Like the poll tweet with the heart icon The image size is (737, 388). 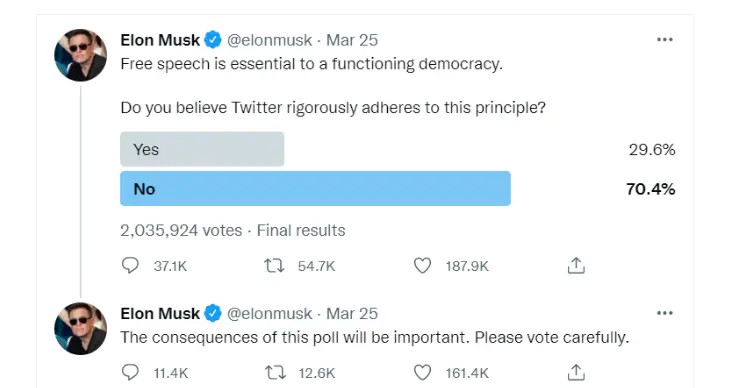click(x=422, y=266)
